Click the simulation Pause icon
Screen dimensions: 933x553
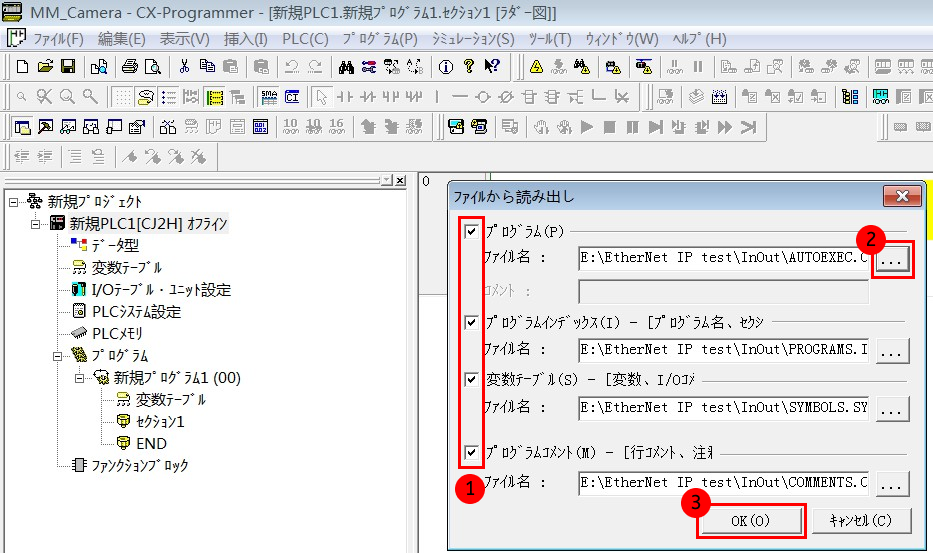(x=633, y=127)
